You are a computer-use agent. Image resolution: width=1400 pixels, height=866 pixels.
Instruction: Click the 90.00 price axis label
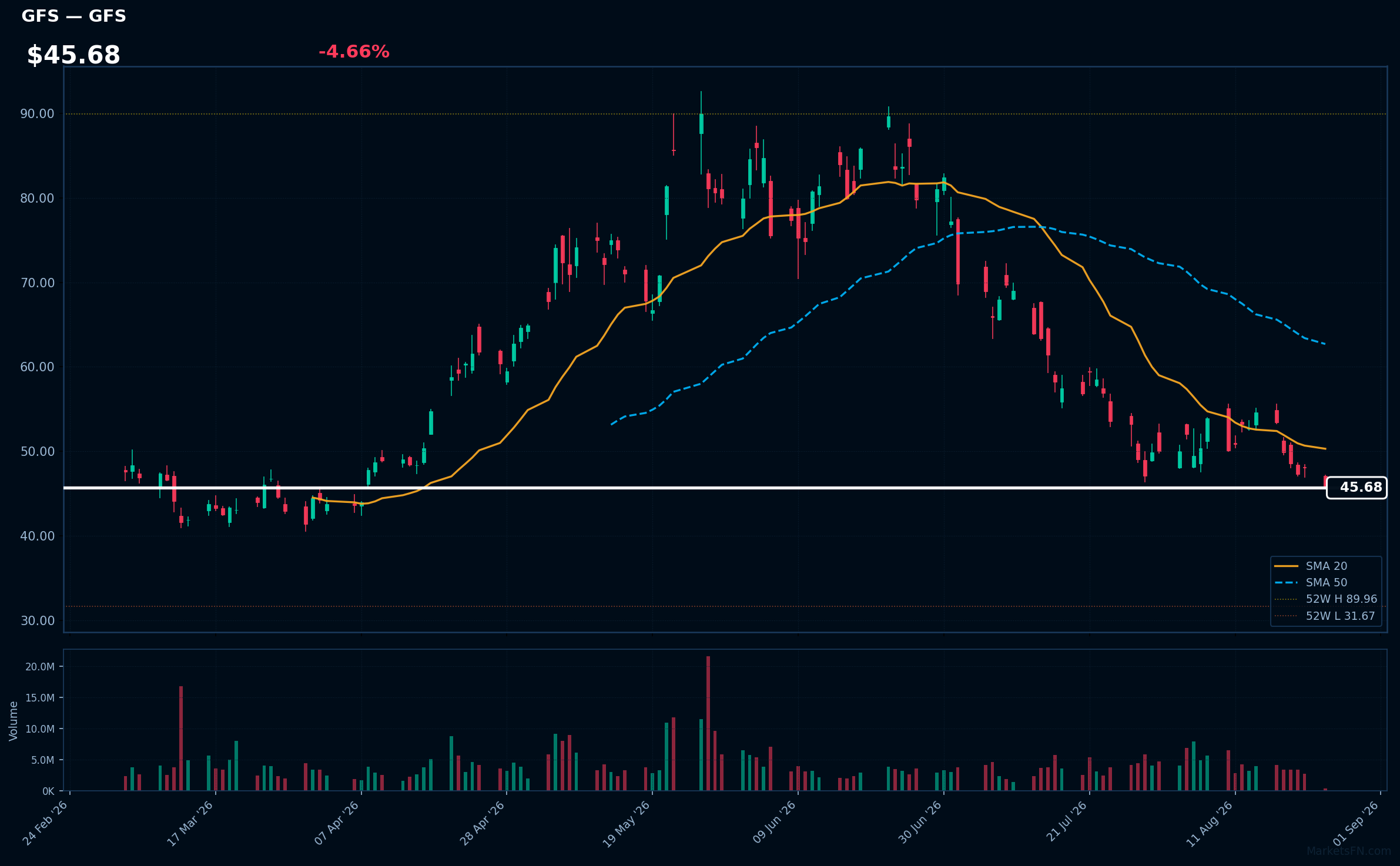coord(37,114)
